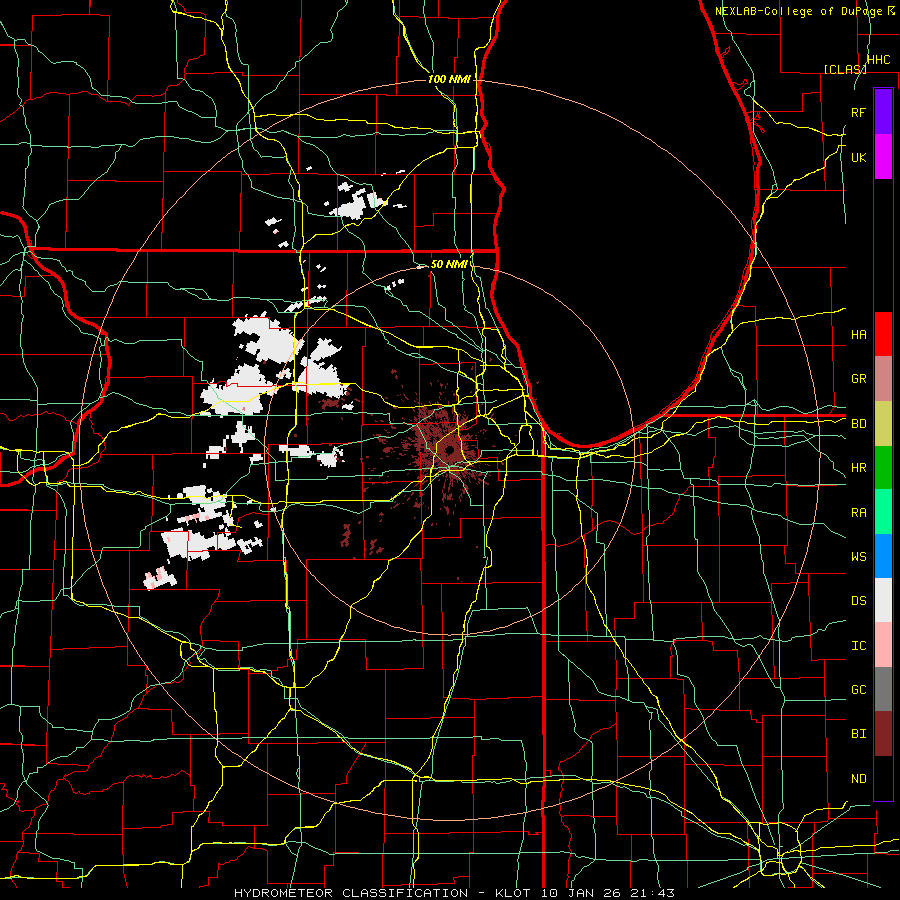Image resolution: width=900 pixels, height=900 pixels.
Task: Click the [CLAS] units label
Action: pyautogui.click(x=845, y=69)
